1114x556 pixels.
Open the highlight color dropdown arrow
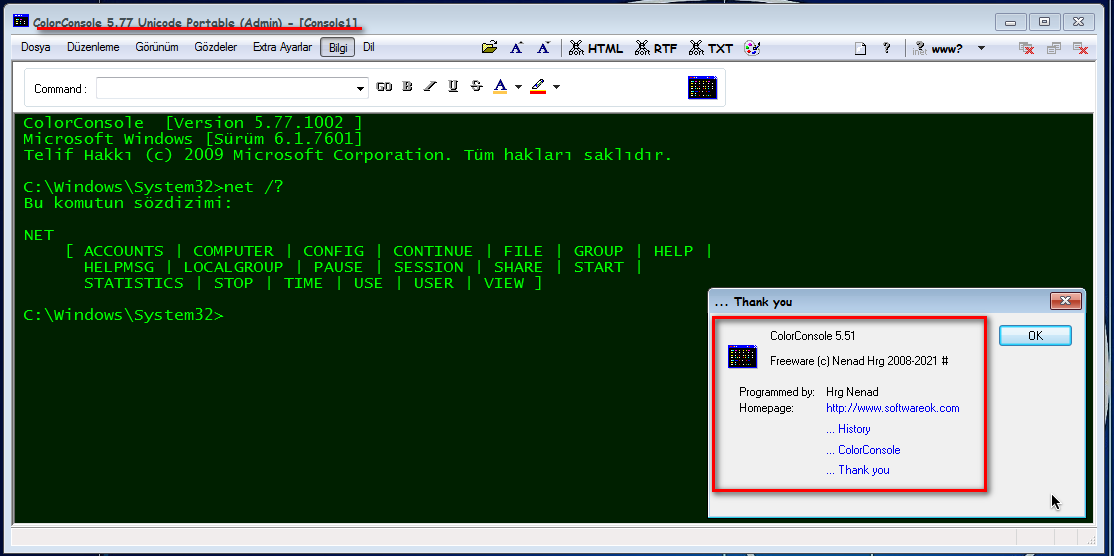556,87
